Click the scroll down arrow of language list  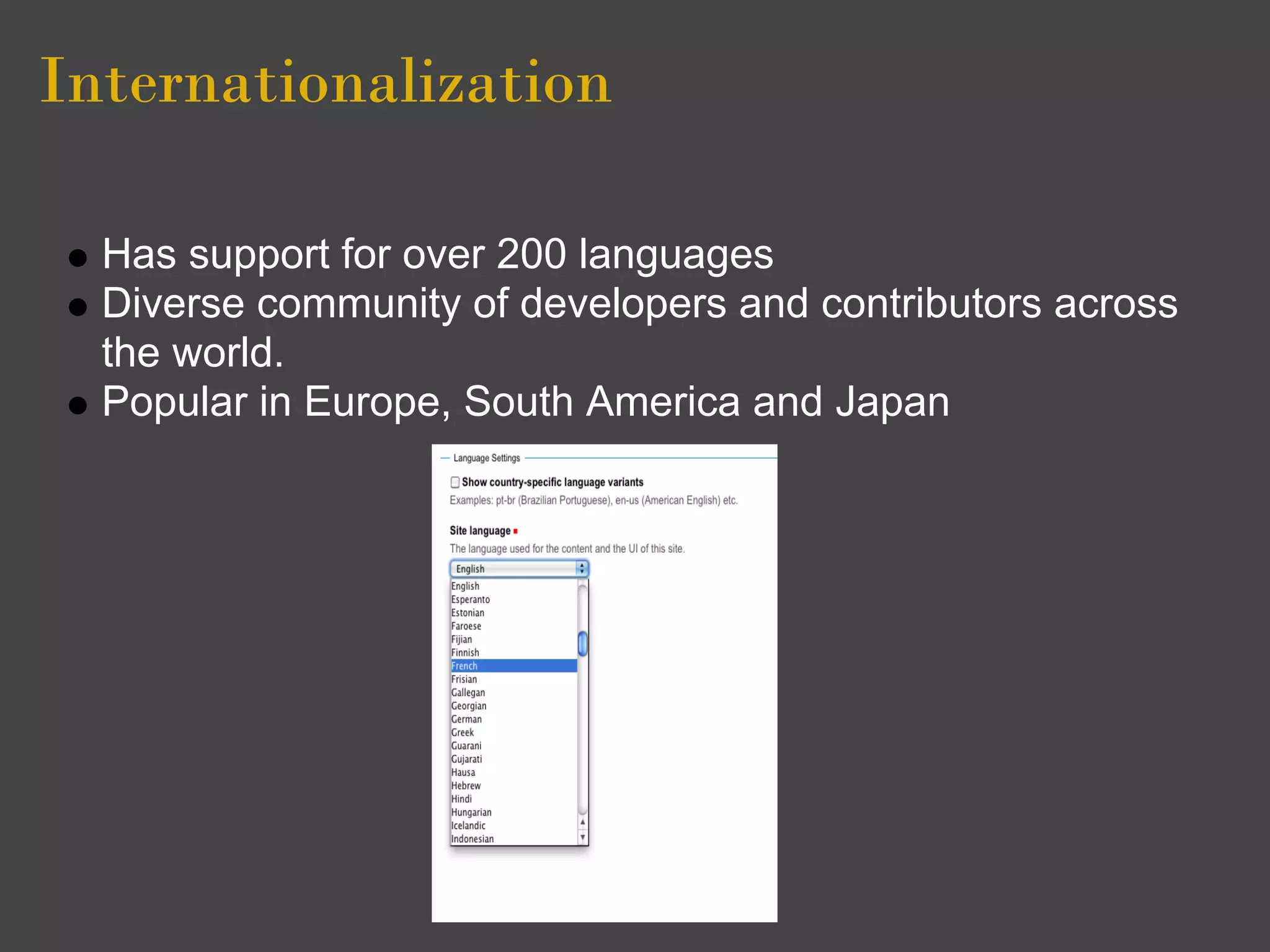582,837
